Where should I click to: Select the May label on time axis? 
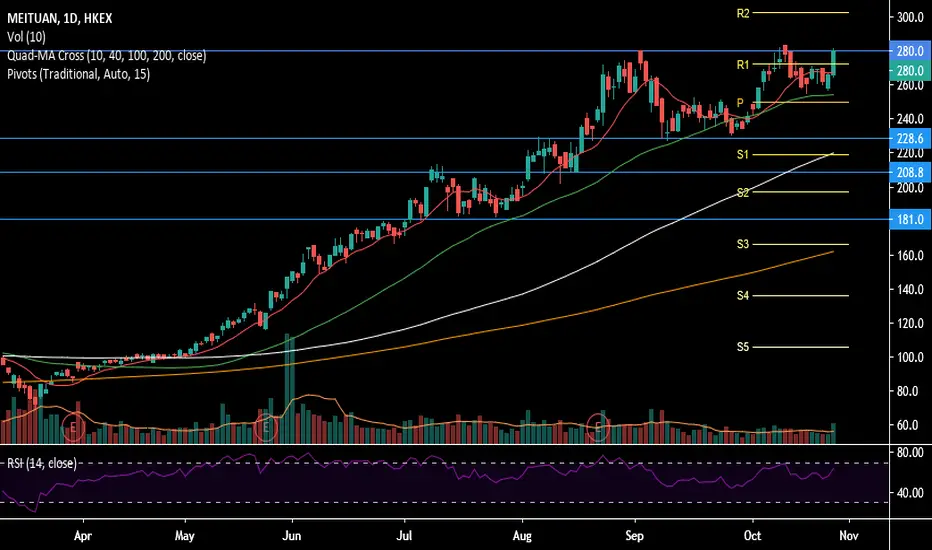185,536
